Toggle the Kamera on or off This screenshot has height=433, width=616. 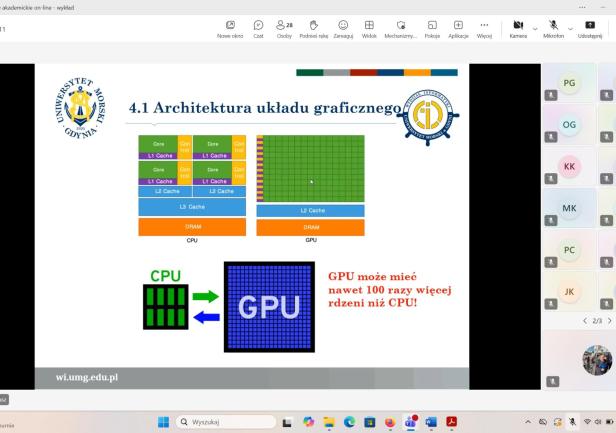[x=517, y=28]
